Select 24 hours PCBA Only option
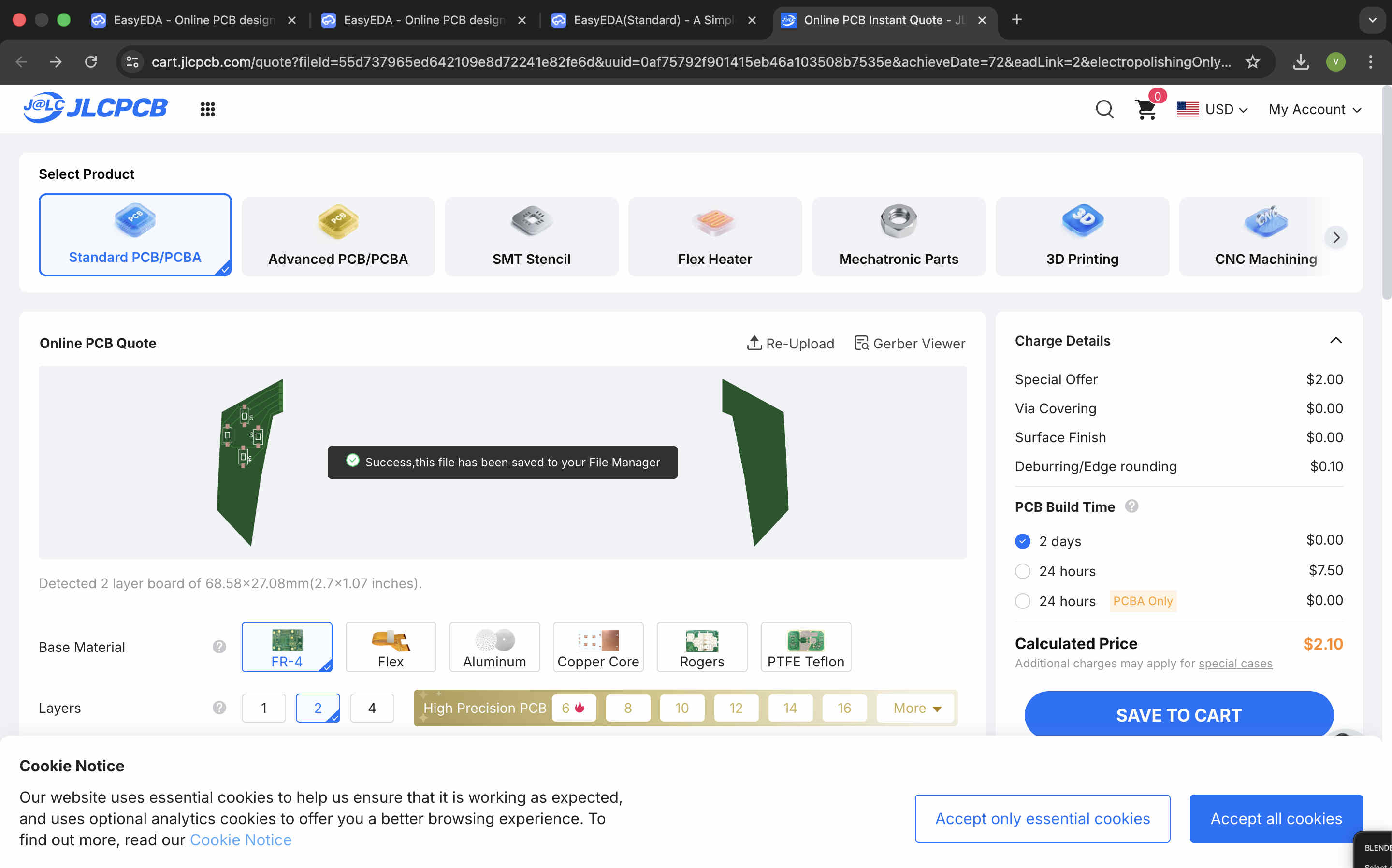Image resolution: width=1392 pixels, height=868 pixels. click(x=1022, y=601)
